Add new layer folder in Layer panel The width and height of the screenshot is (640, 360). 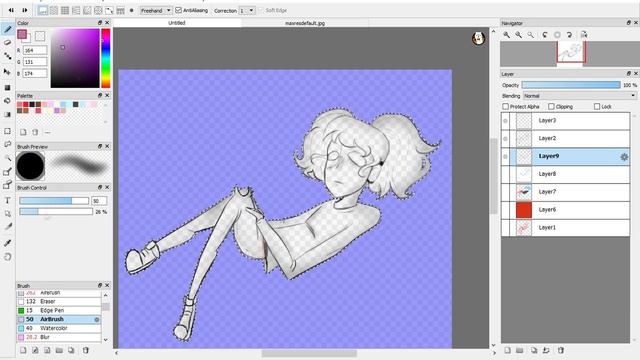tap(520, 350)
